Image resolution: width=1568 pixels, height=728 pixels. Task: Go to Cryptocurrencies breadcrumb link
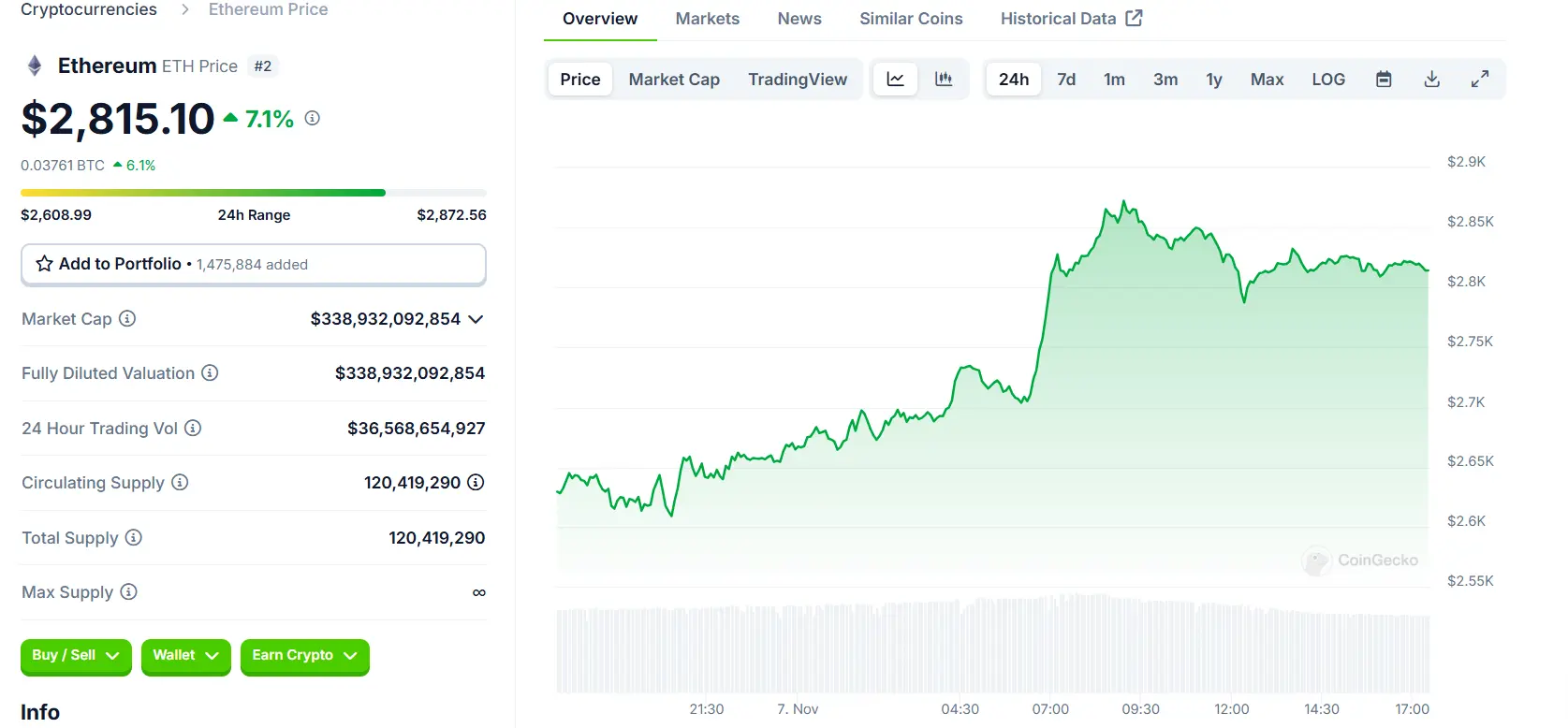pos(89,9)
